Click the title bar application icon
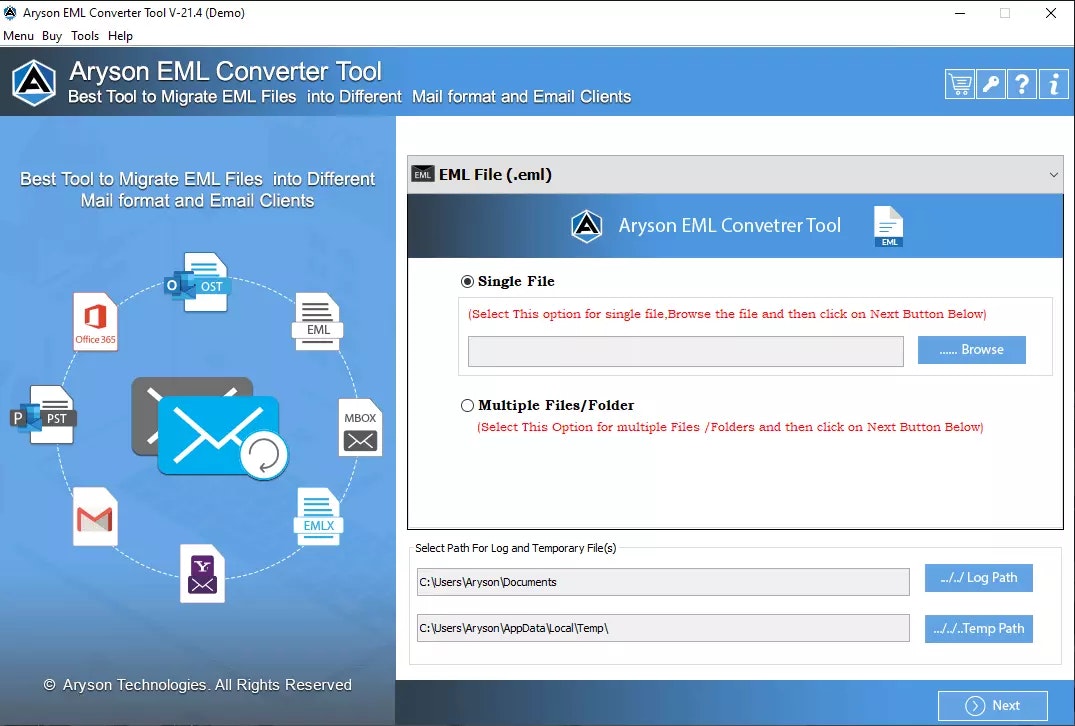Screen dimensions: 1075x726 tap(10, 12)
